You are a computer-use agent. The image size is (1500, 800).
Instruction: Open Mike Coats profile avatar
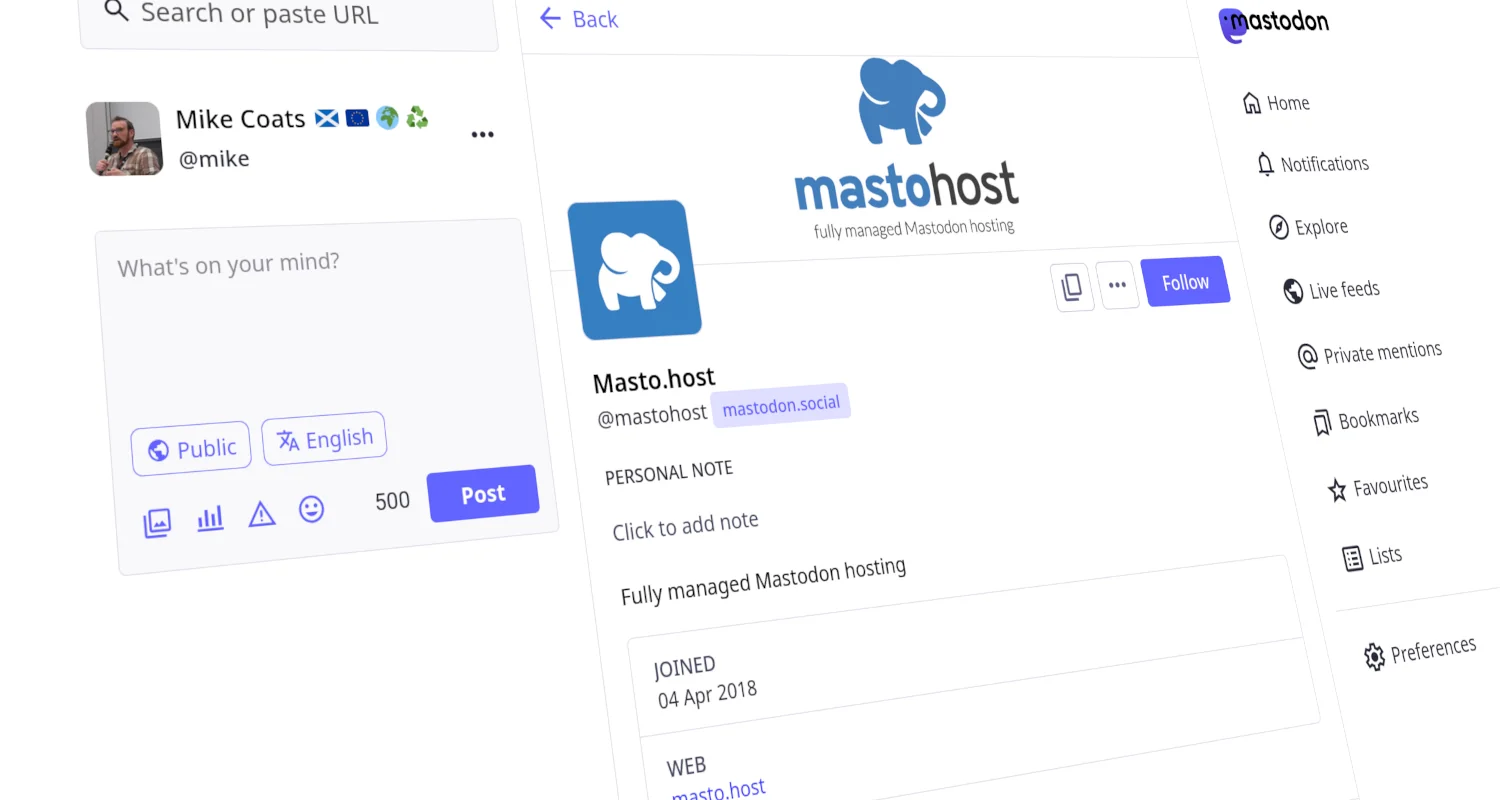tap(124, 139)
